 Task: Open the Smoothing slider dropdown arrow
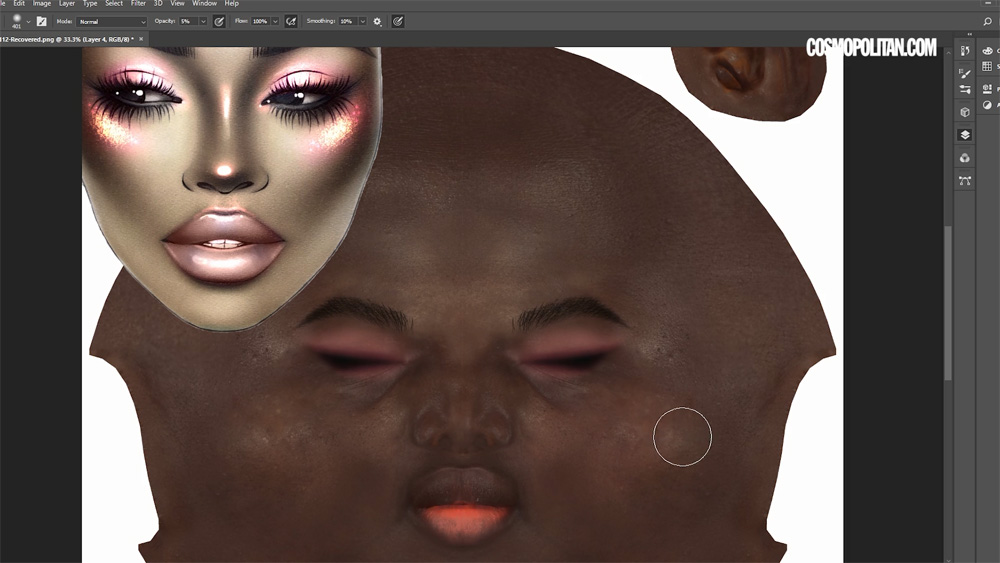[363, 22]
